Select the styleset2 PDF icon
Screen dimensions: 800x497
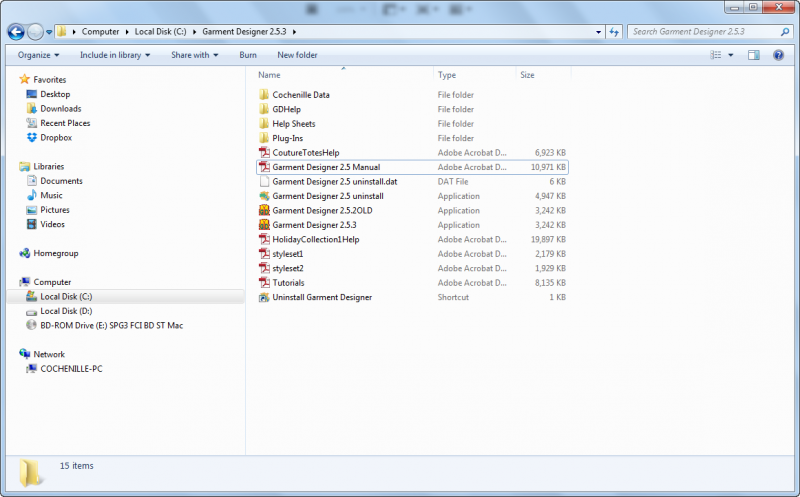264,268
